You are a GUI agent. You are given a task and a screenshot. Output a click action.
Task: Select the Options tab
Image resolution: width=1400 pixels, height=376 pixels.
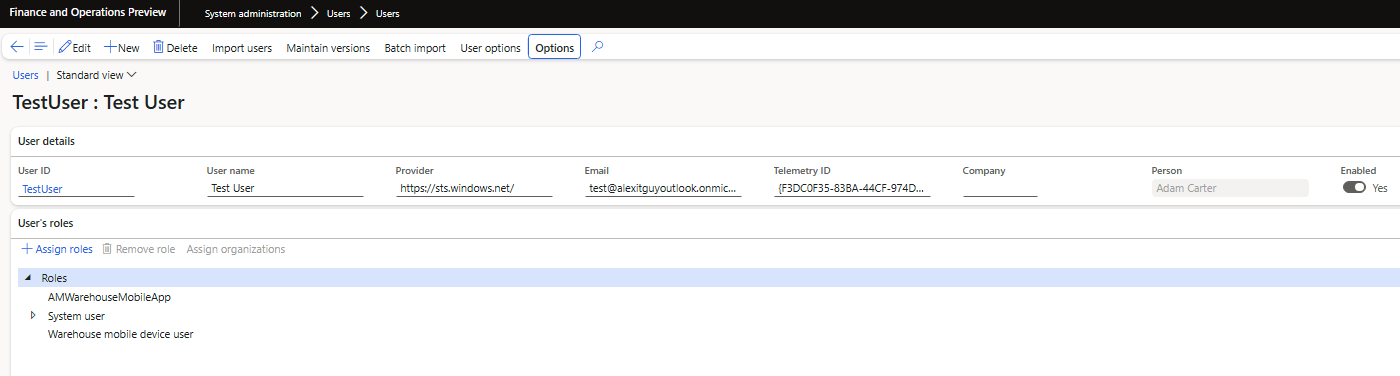[555, 47]
